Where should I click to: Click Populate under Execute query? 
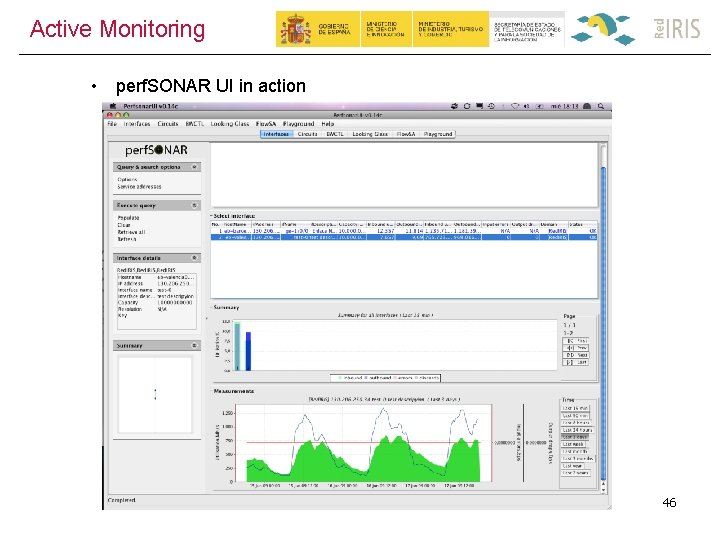coord(128,218)
